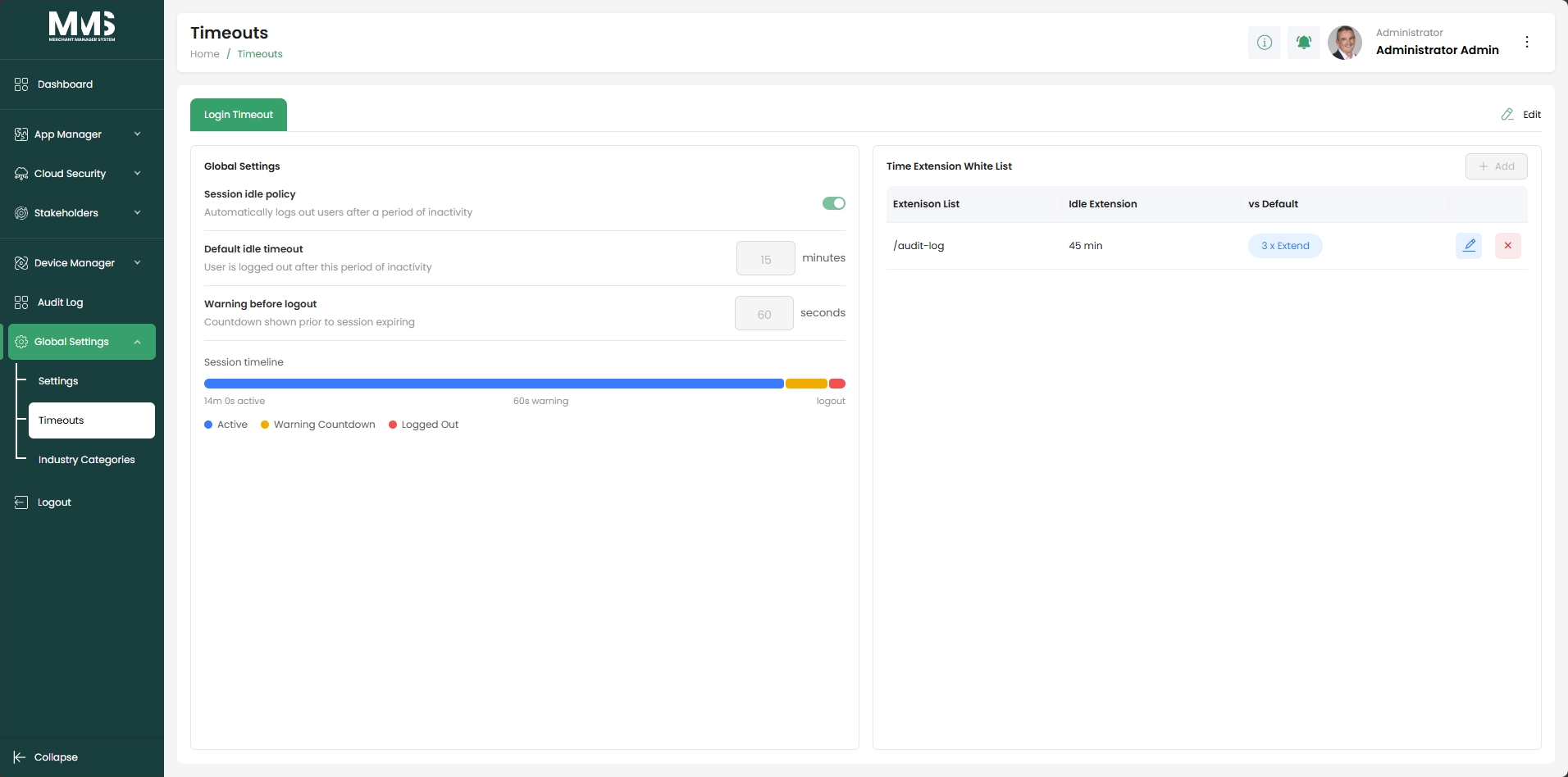Click the MMS Merchant Manager logo
Image resolution: width=1568 pixels, height=777 pixels.
[82, 26]
